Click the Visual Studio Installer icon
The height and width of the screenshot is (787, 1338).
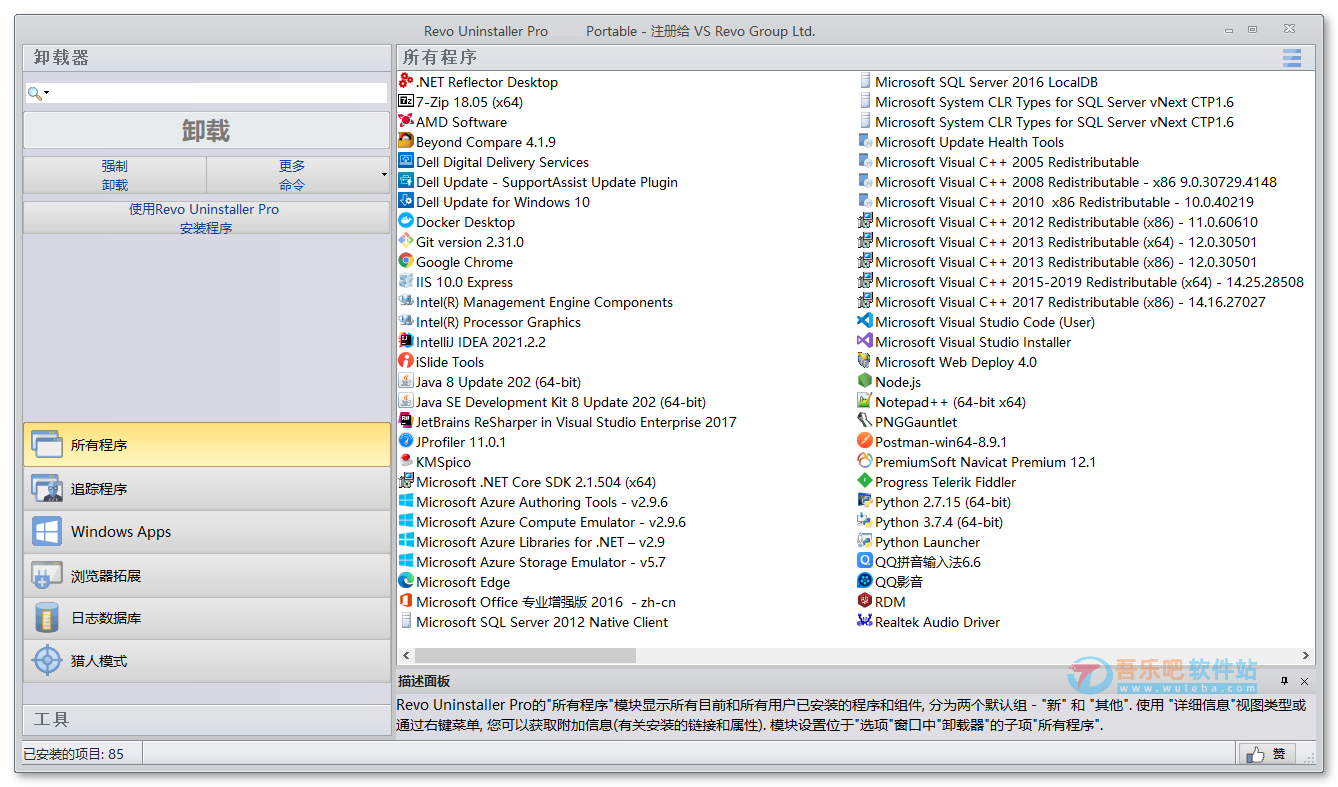pos(865,342)
